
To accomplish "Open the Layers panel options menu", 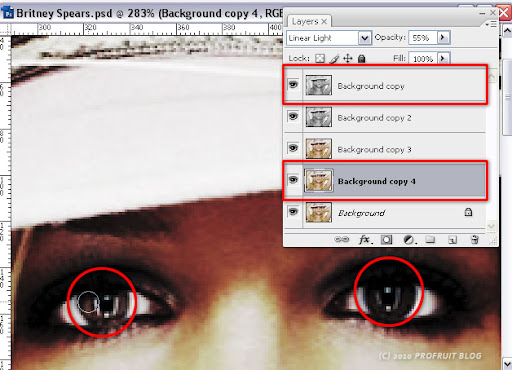I will coord(491,24).
